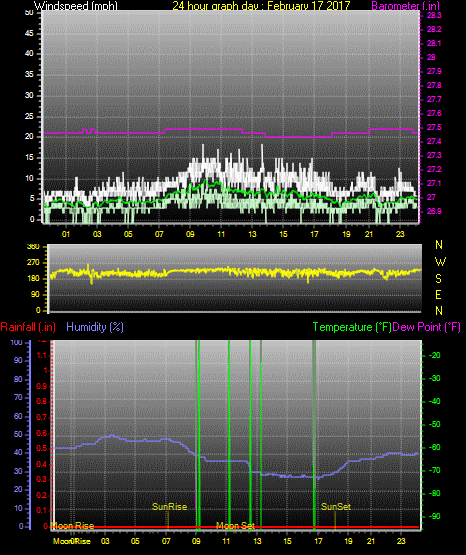Viewport: 466px width, 555px height.
Task: Click the 0.8 rainfall axis label
Action: [x=42, y=401]
